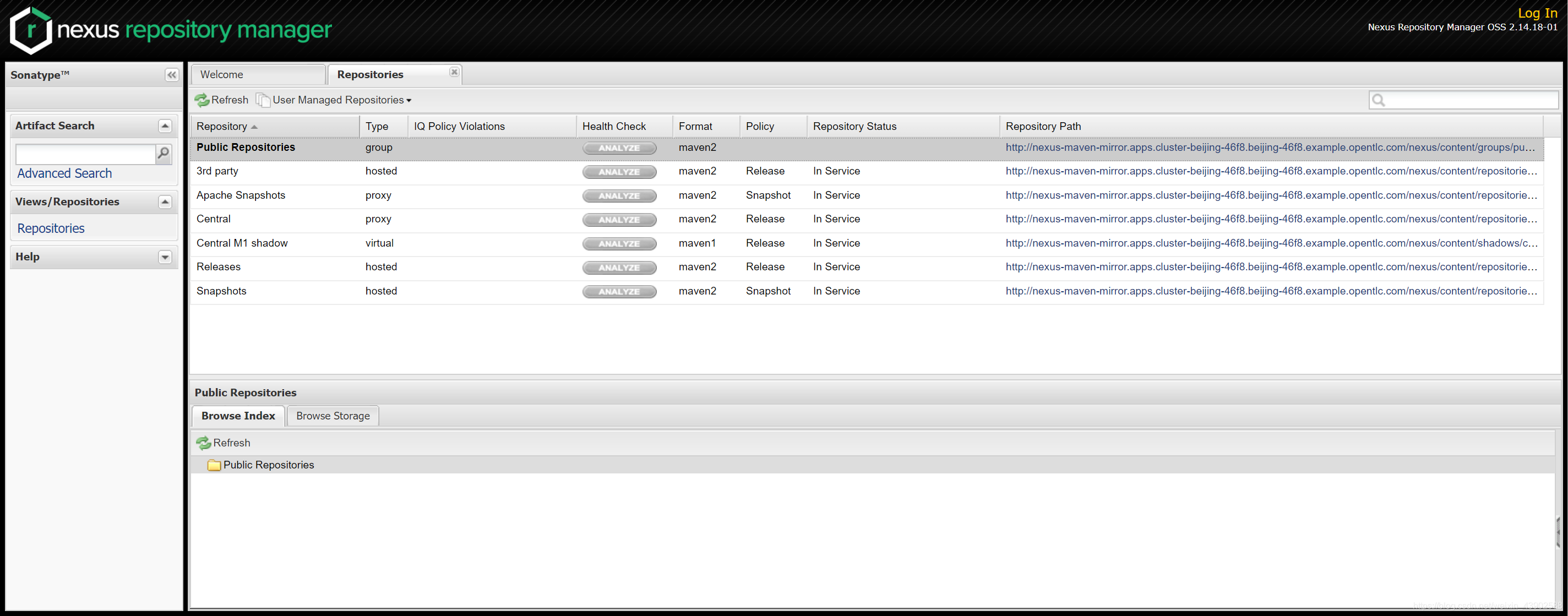Click ANALYZE for Central M1 shadow
This screenshot has height=616, width=1568.
[619, 243]
